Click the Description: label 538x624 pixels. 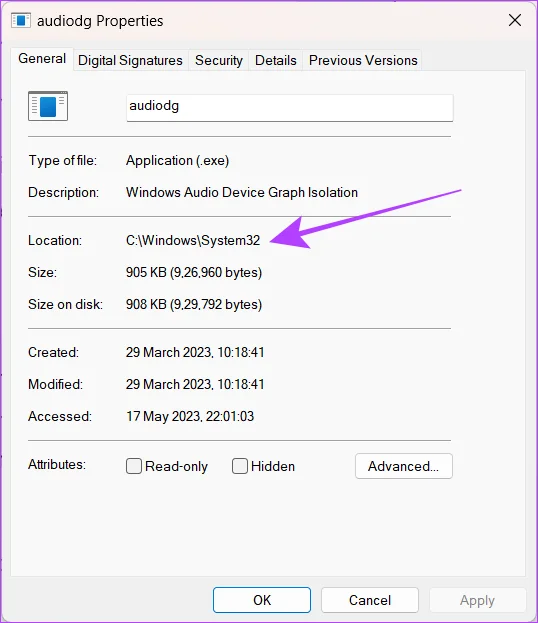63,193
